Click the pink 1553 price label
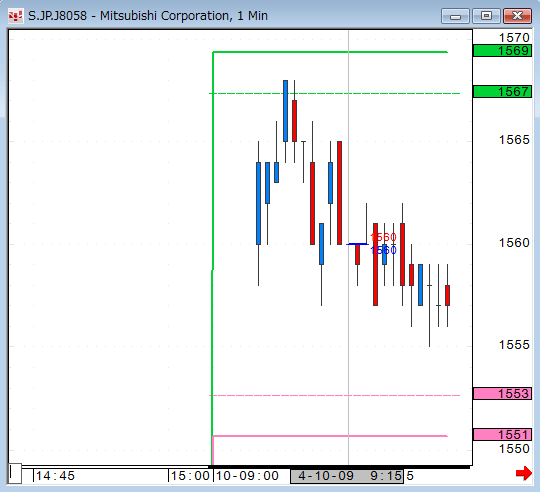 502,394
